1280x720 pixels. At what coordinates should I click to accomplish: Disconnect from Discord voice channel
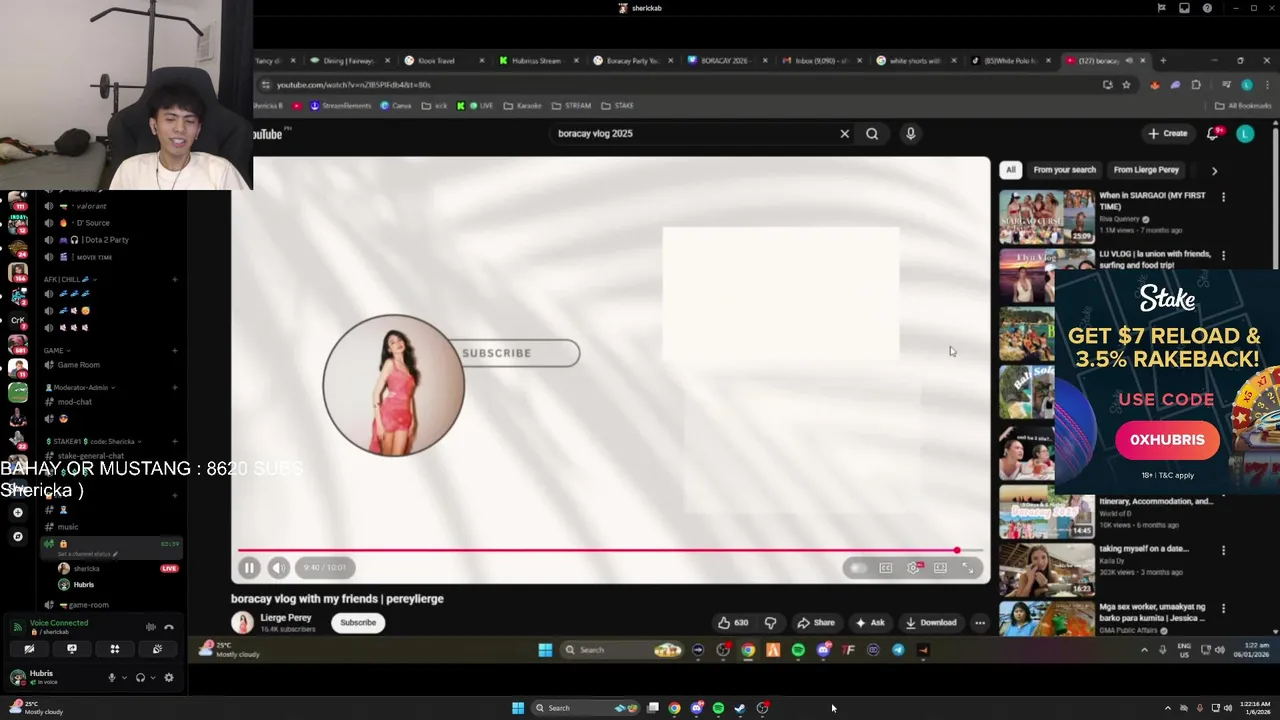(x=169, y=627)
